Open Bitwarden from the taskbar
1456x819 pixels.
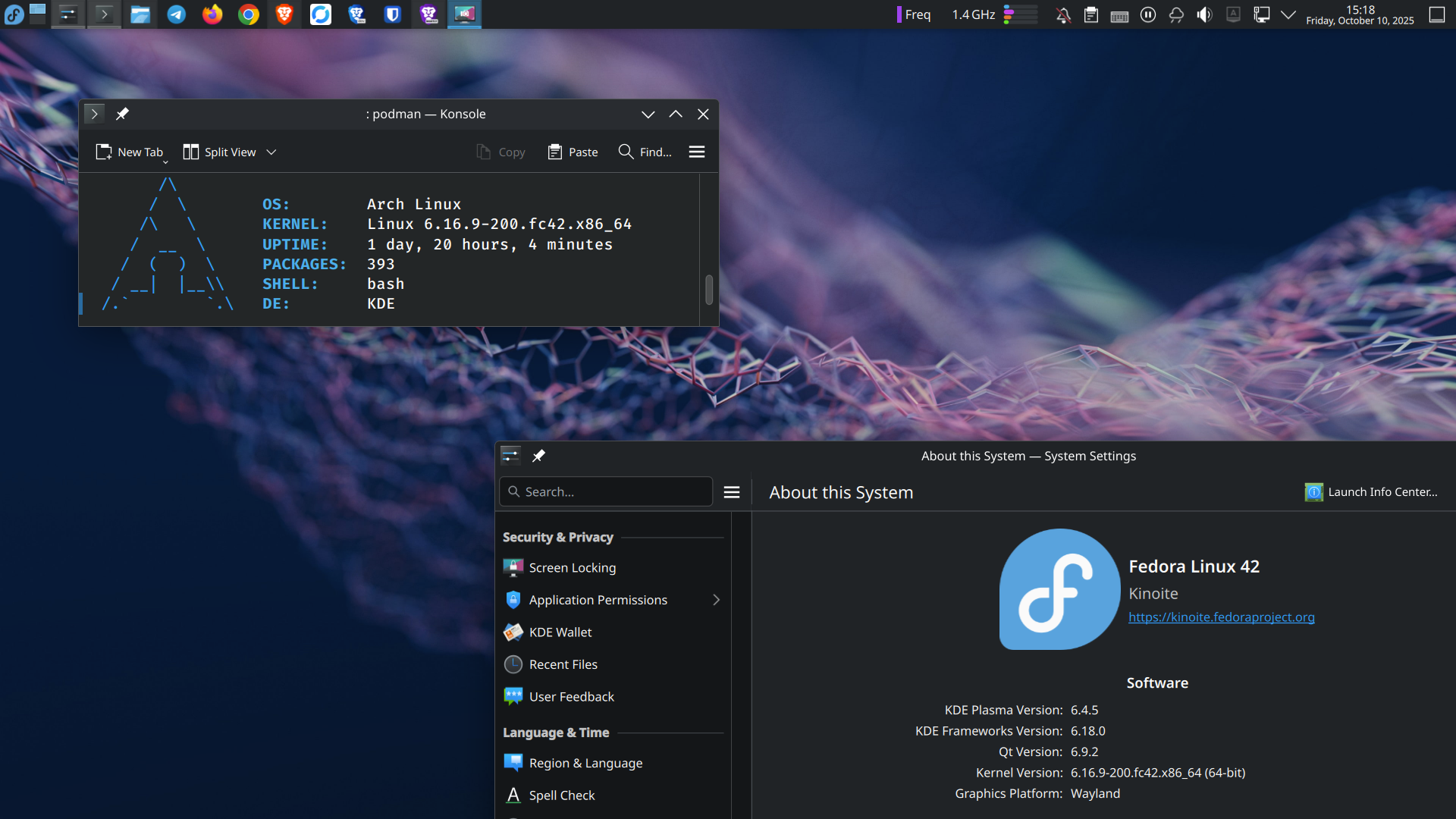click(392, 14)
